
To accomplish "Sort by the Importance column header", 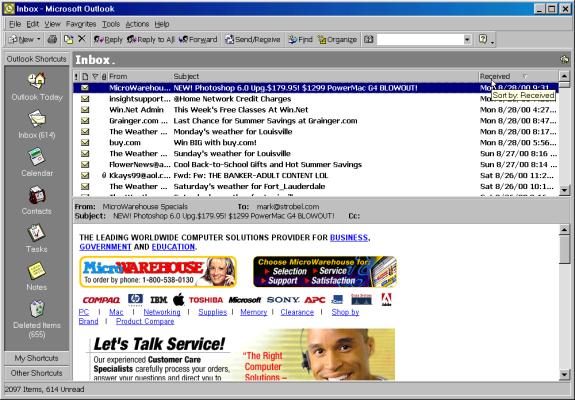I will (x=76, y=77).
